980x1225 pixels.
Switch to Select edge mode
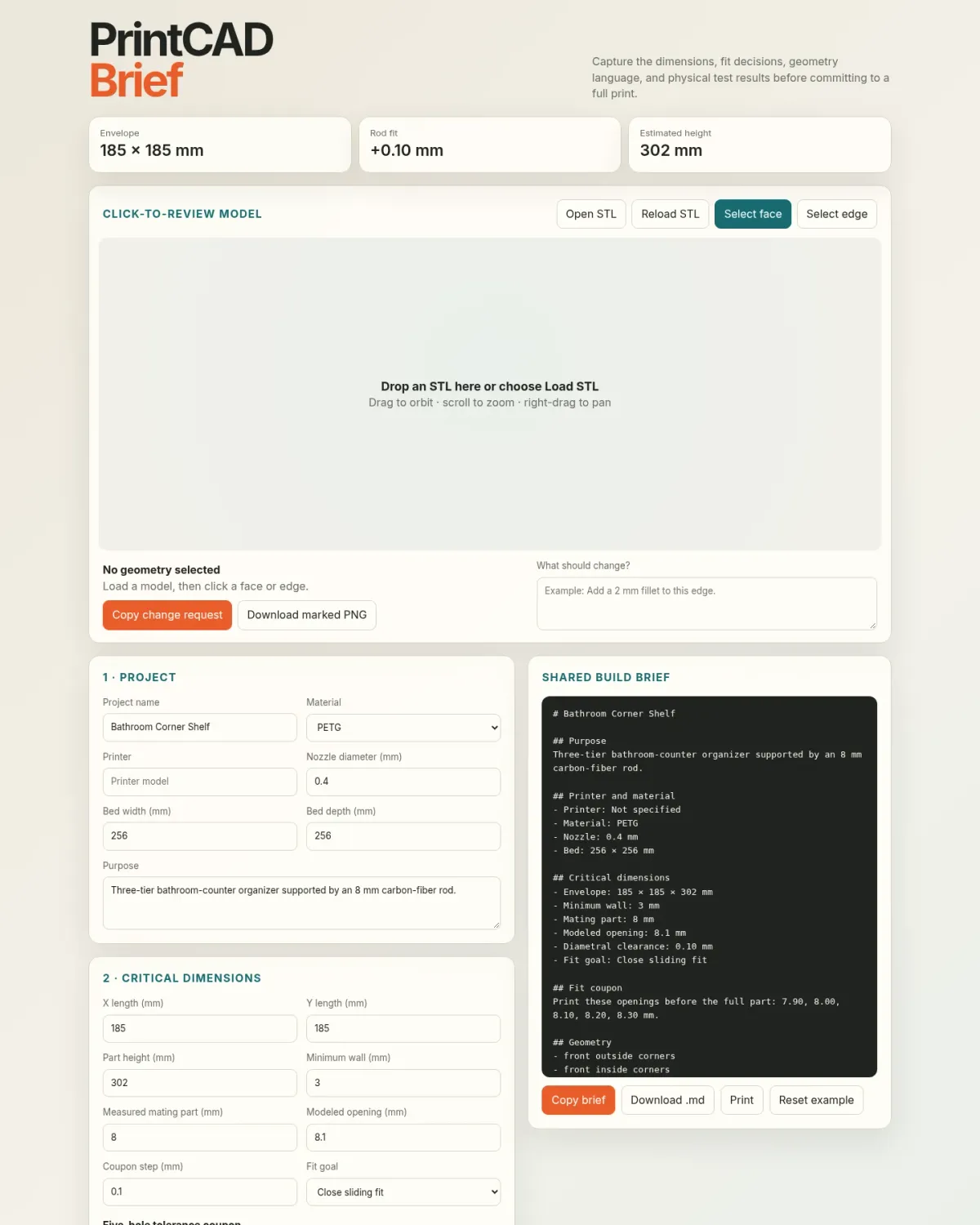(837, 214)
